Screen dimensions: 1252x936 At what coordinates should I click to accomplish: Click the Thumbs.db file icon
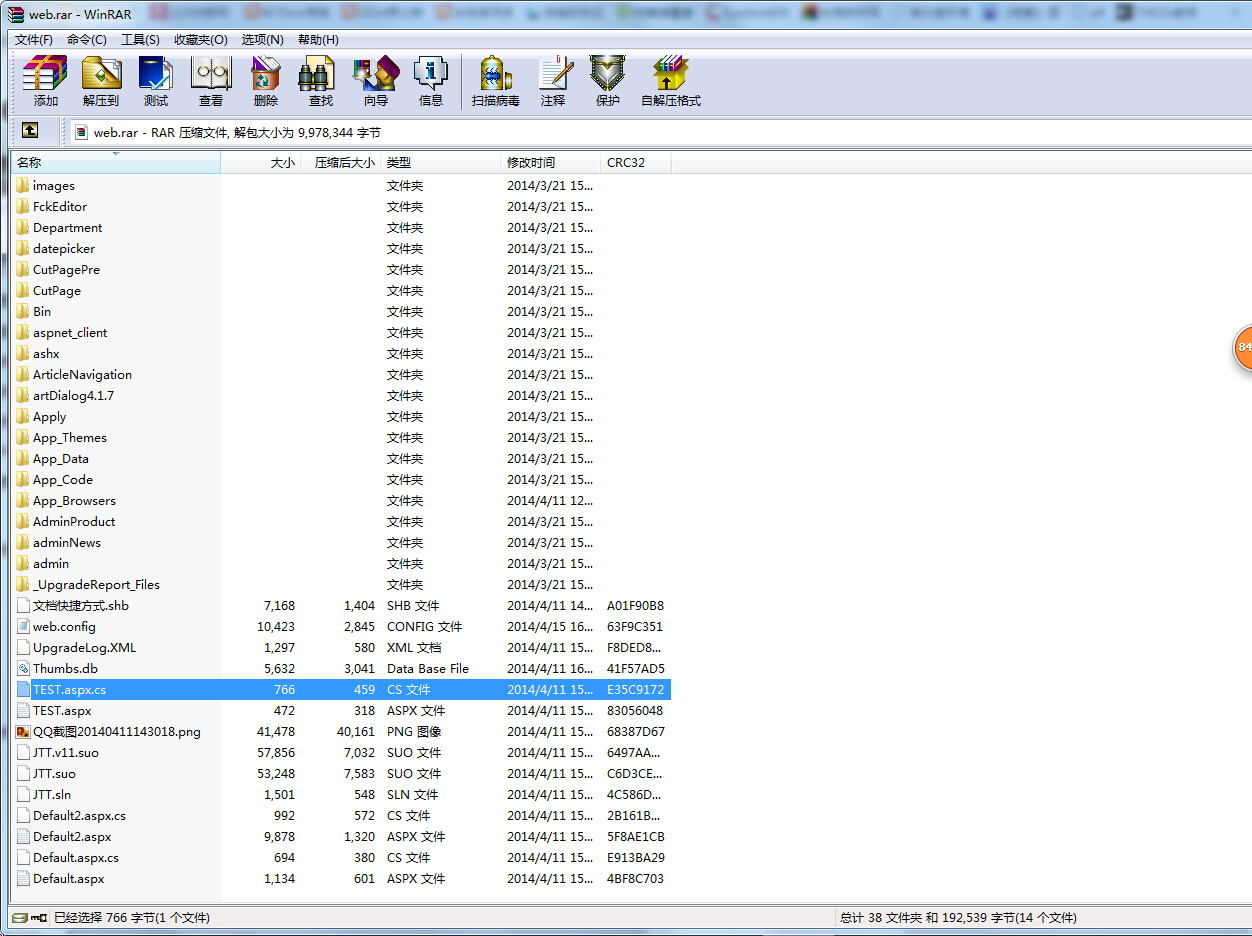23,668
